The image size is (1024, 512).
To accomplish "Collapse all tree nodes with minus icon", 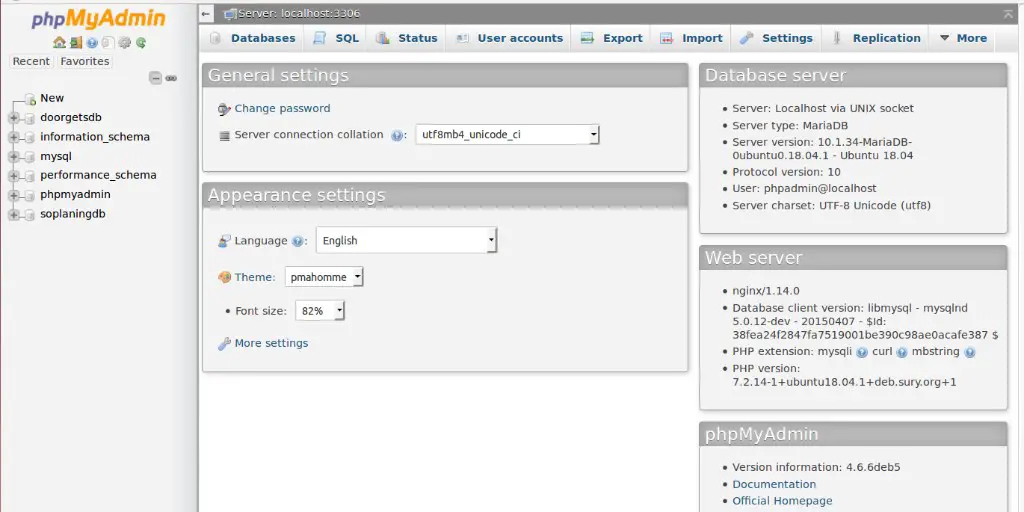I will tap(155, 78).
